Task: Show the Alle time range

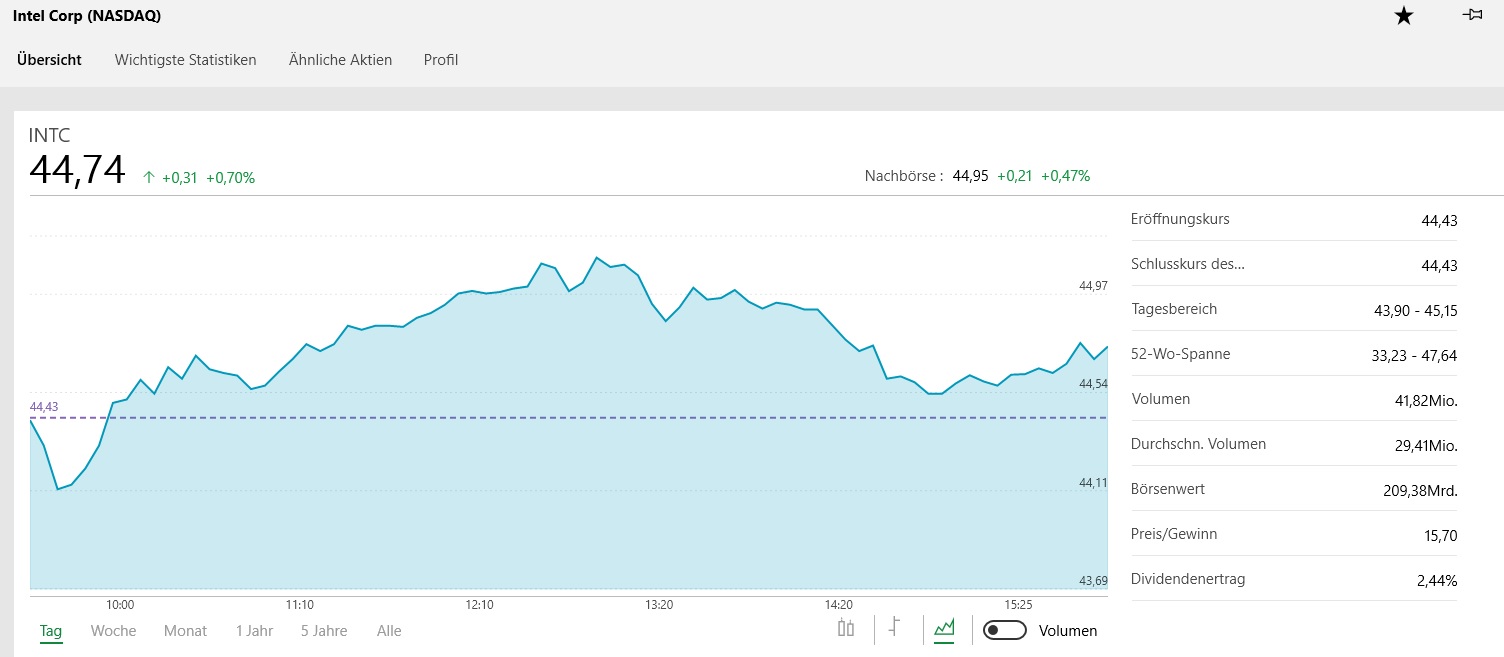Action: (389, 631)
